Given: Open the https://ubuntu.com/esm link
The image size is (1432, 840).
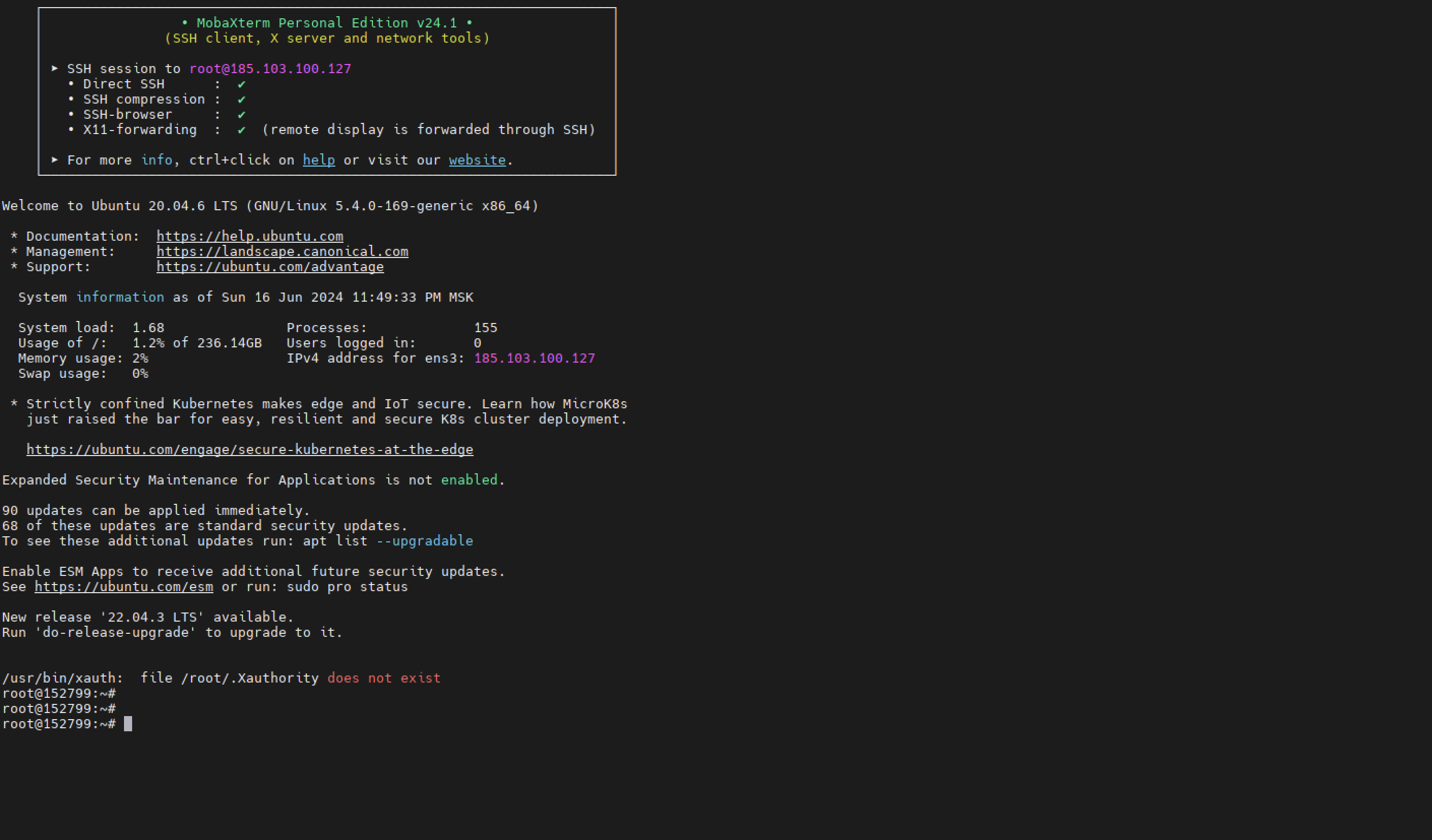Looking at the screenshot, I should (124, 587).
